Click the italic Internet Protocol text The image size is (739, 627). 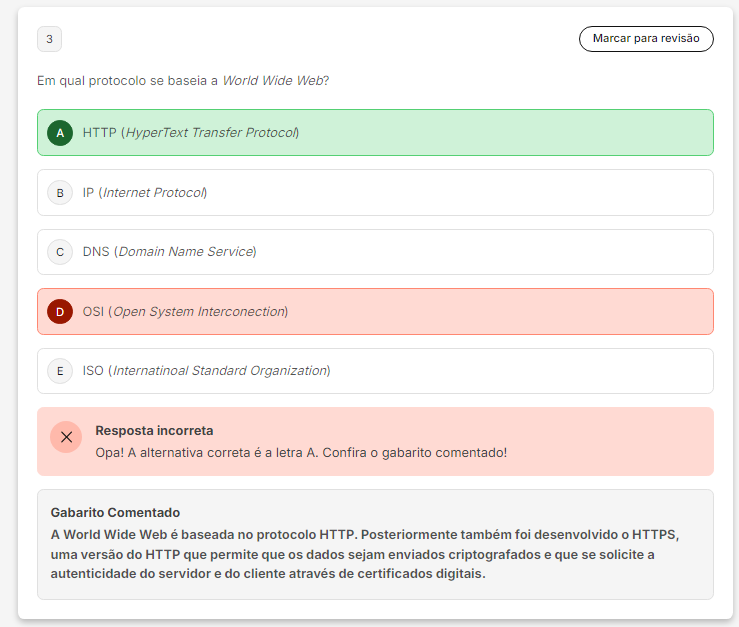point(154,193)
